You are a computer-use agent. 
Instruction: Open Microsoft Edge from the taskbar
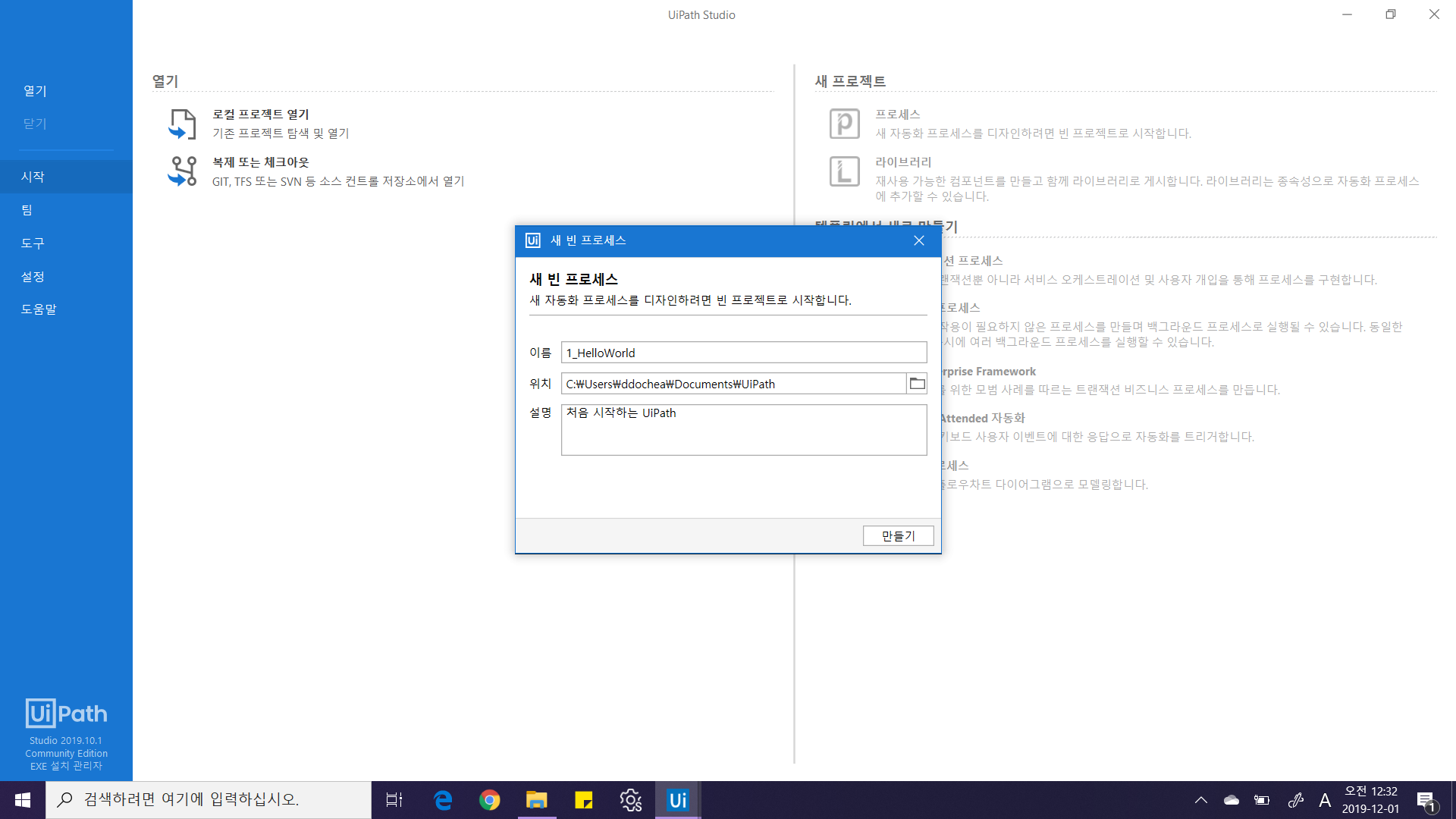point(443,800)
